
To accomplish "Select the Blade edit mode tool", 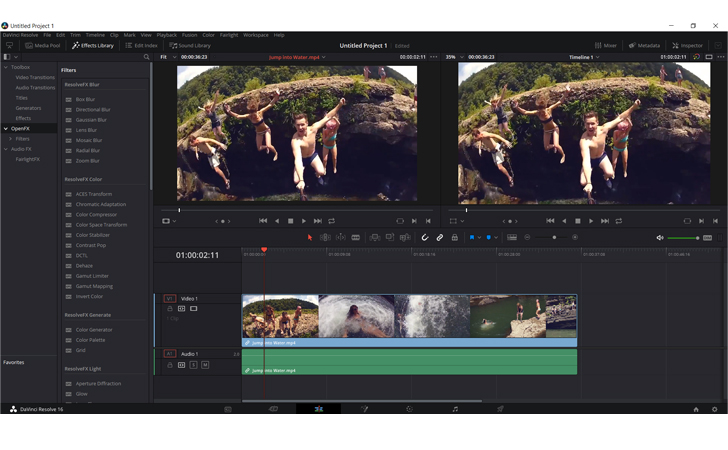I will 356,238.
